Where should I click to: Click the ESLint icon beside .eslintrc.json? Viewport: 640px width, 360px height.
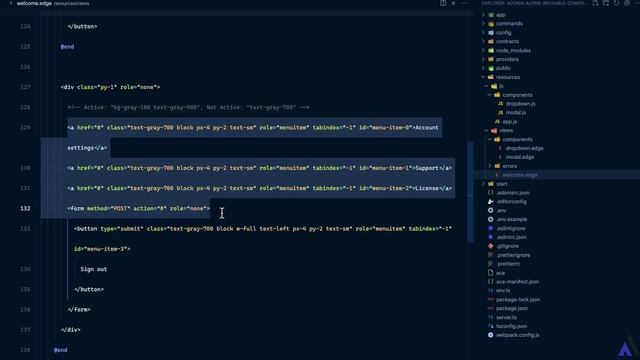point(491,237)
